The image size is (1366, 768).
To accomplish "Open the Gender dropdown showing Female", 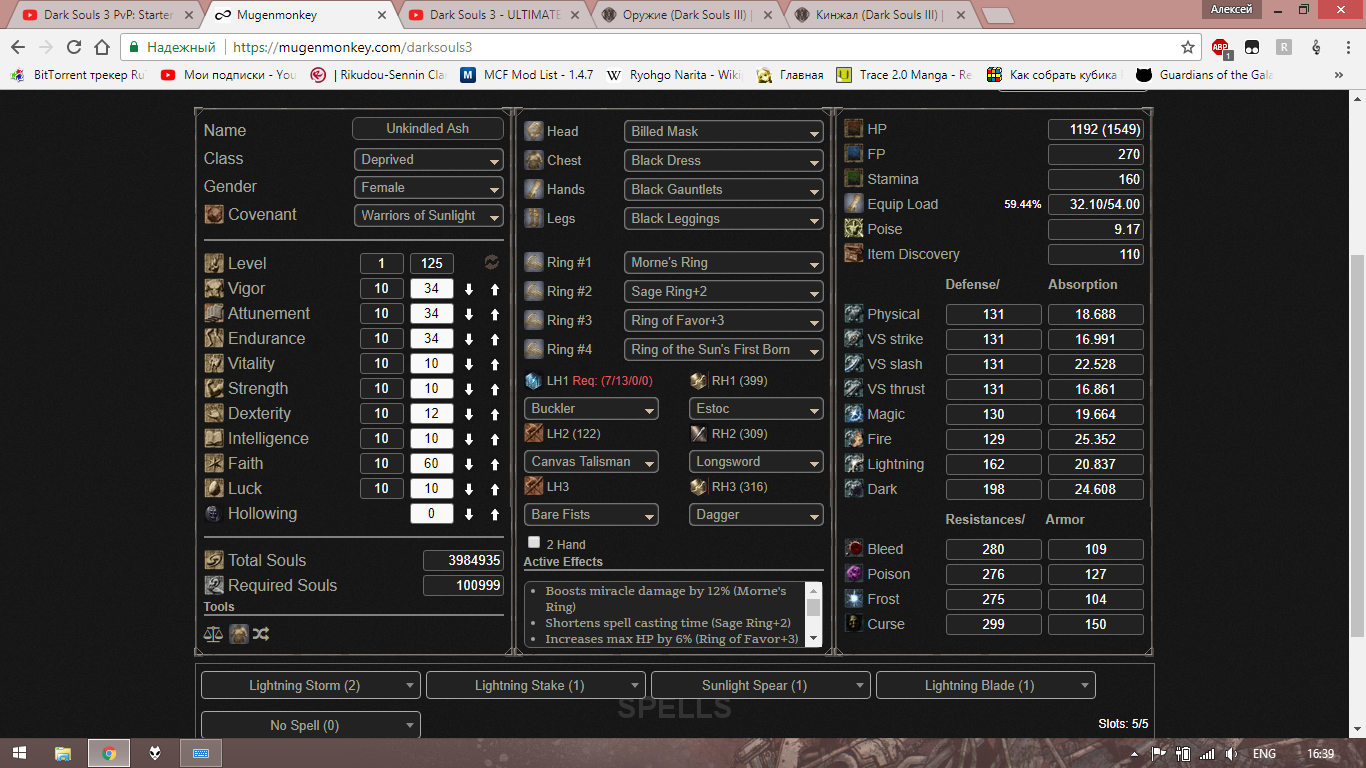I will pos(429,187).
